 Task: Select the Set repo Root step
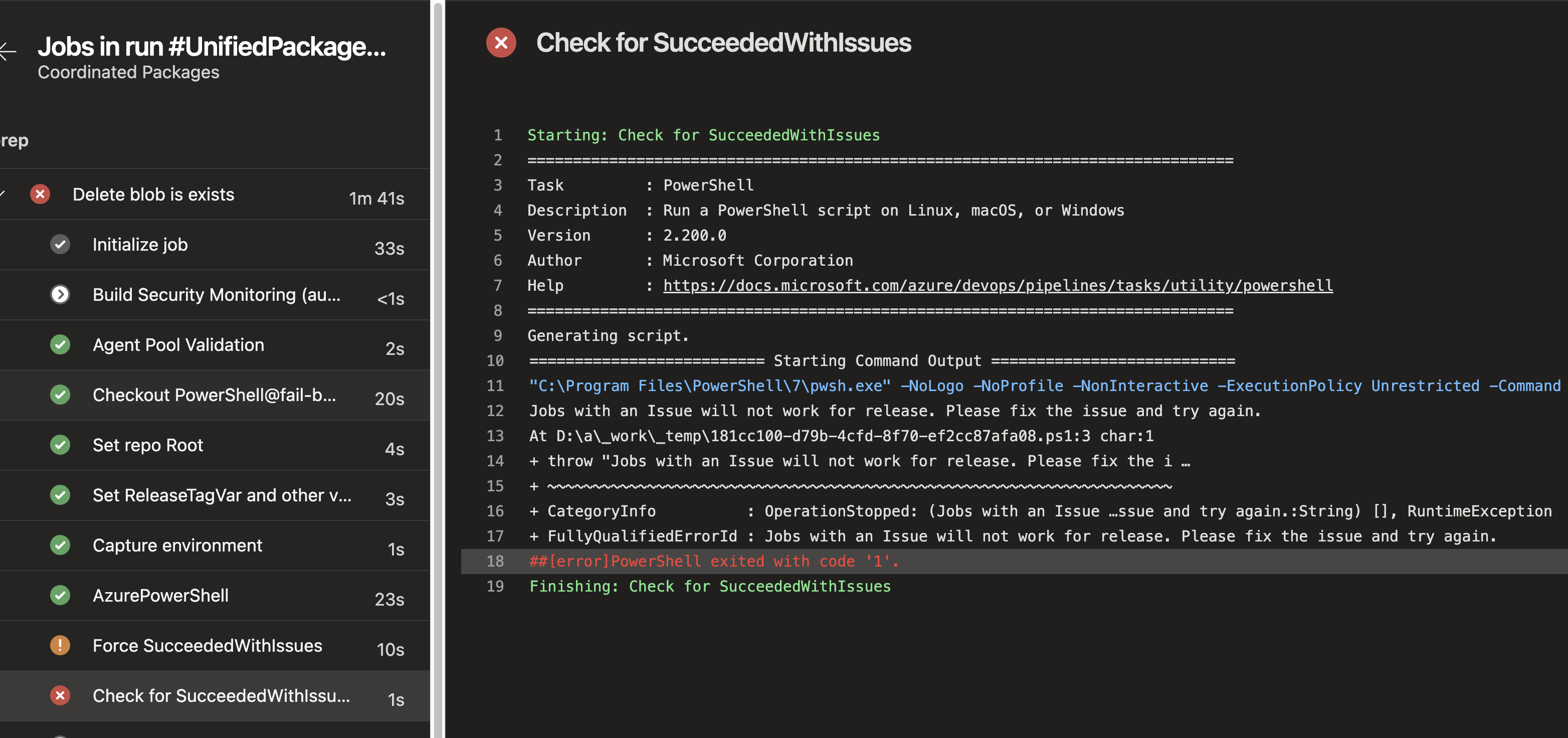point(215,445)
